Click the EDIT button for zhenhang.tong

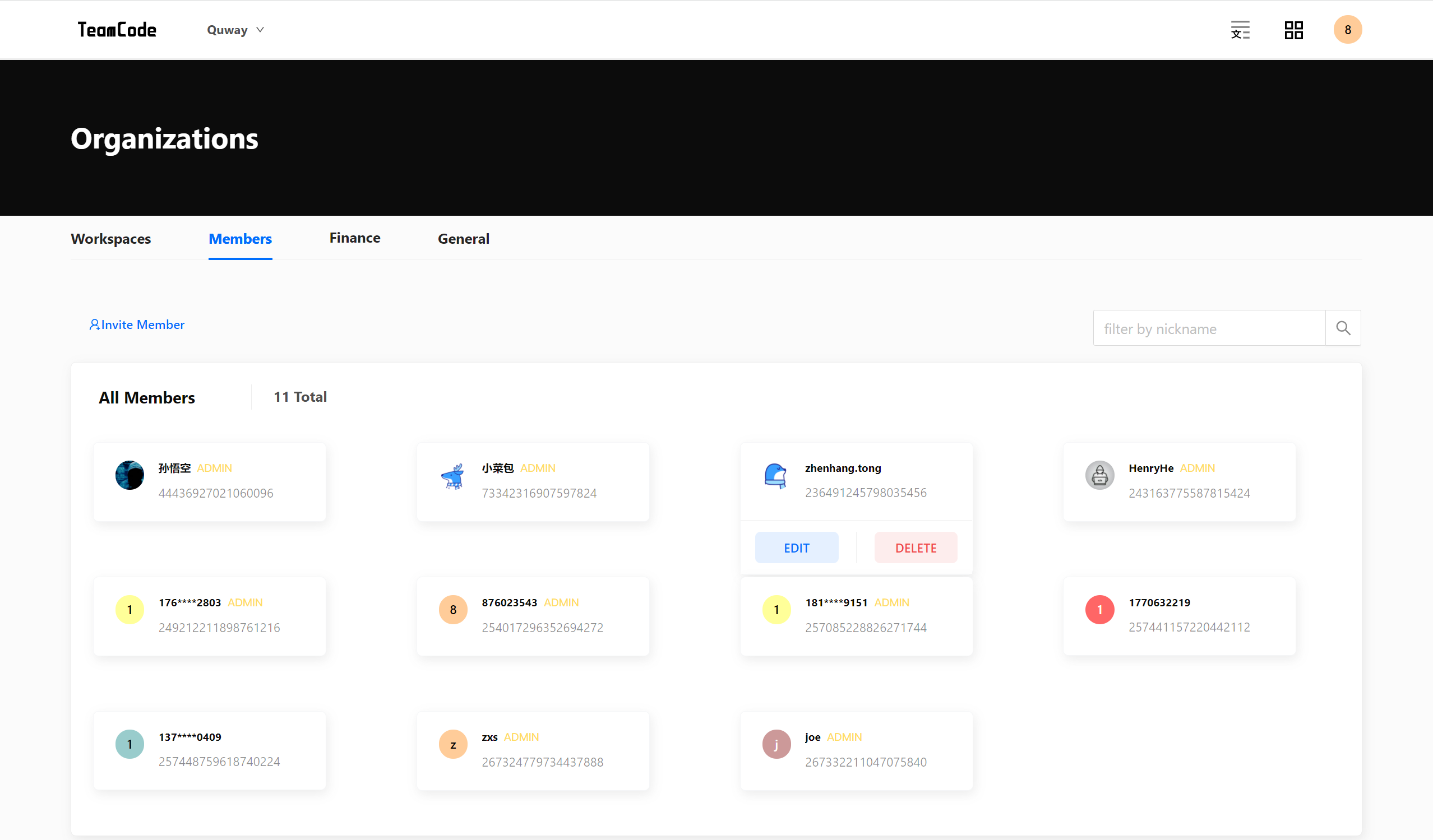[797, 547]
